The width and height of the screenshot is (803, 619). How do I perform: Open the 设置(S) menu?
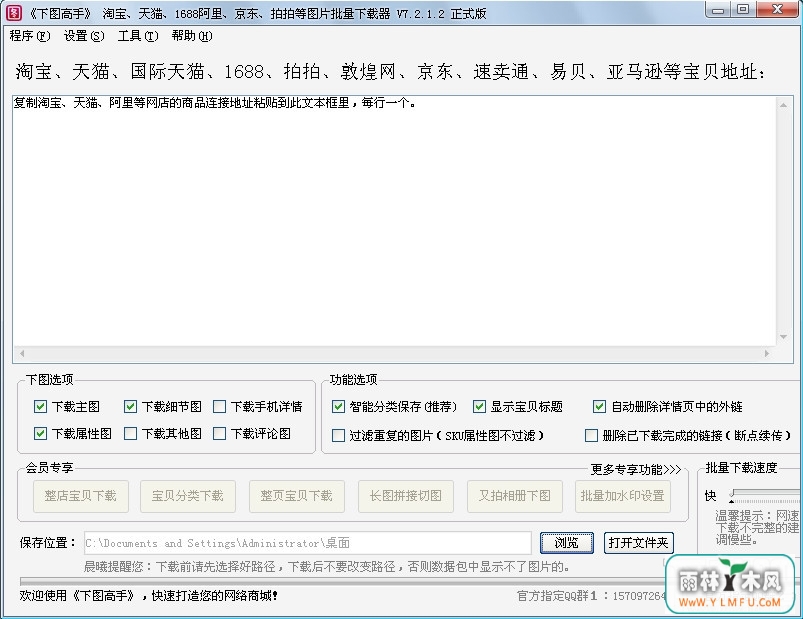84,36
